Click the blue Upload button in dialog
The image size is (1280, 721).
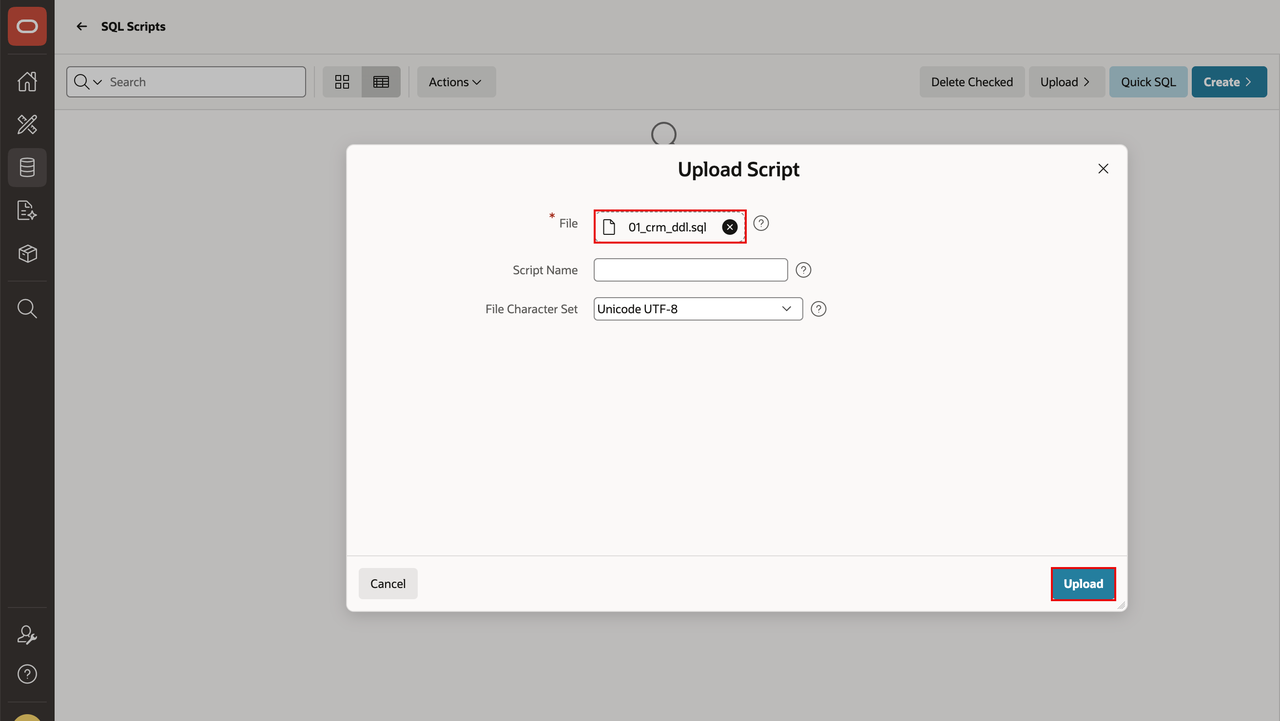pyautogui.click(x=1083, y=584)
